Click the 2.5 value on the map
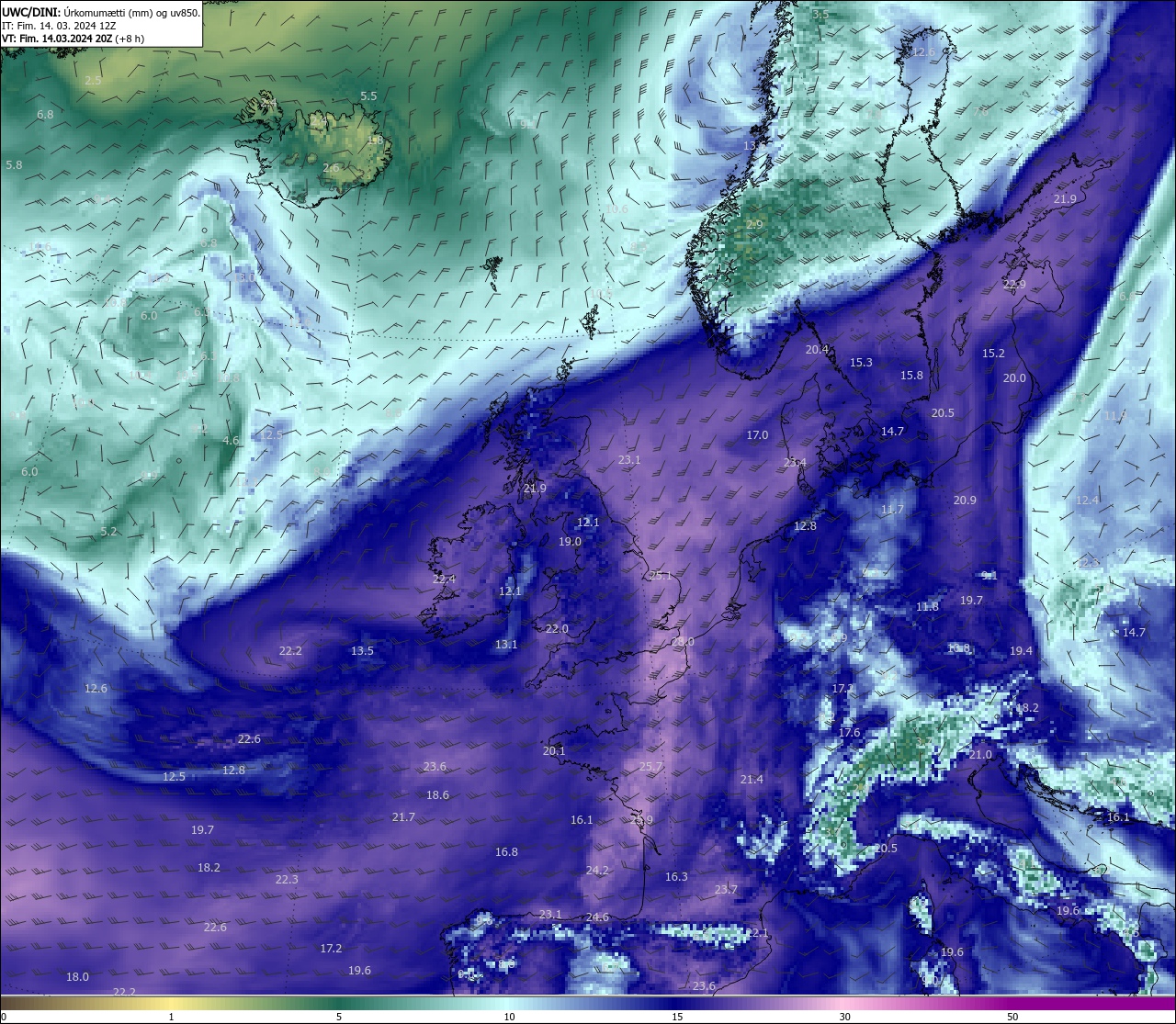1176x1024 pixels. click(93, 81)
